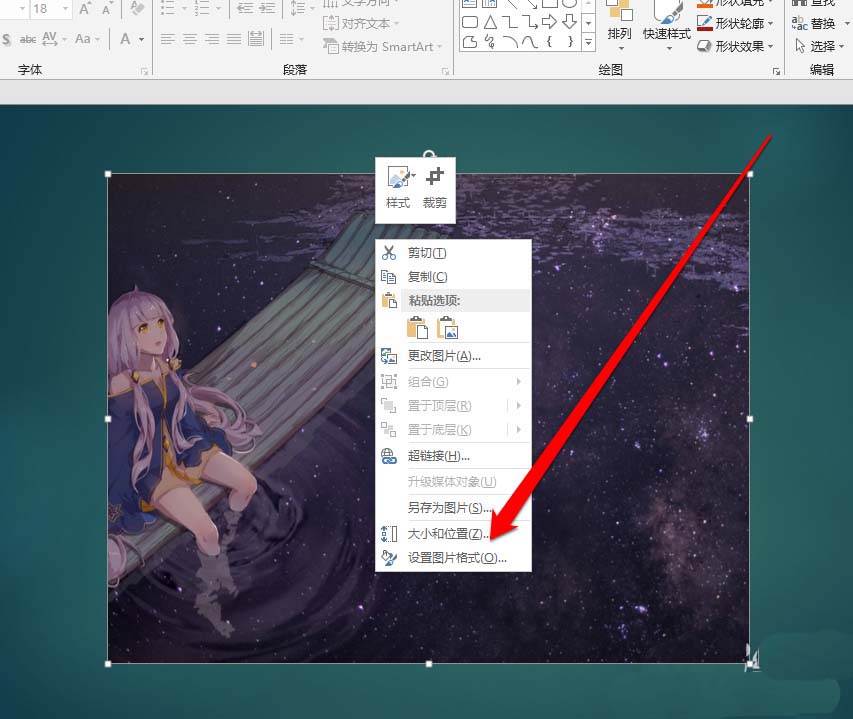Click the picture's rotation handle
This screenshot has width=853, height=719.
click(x=429, y=155)
